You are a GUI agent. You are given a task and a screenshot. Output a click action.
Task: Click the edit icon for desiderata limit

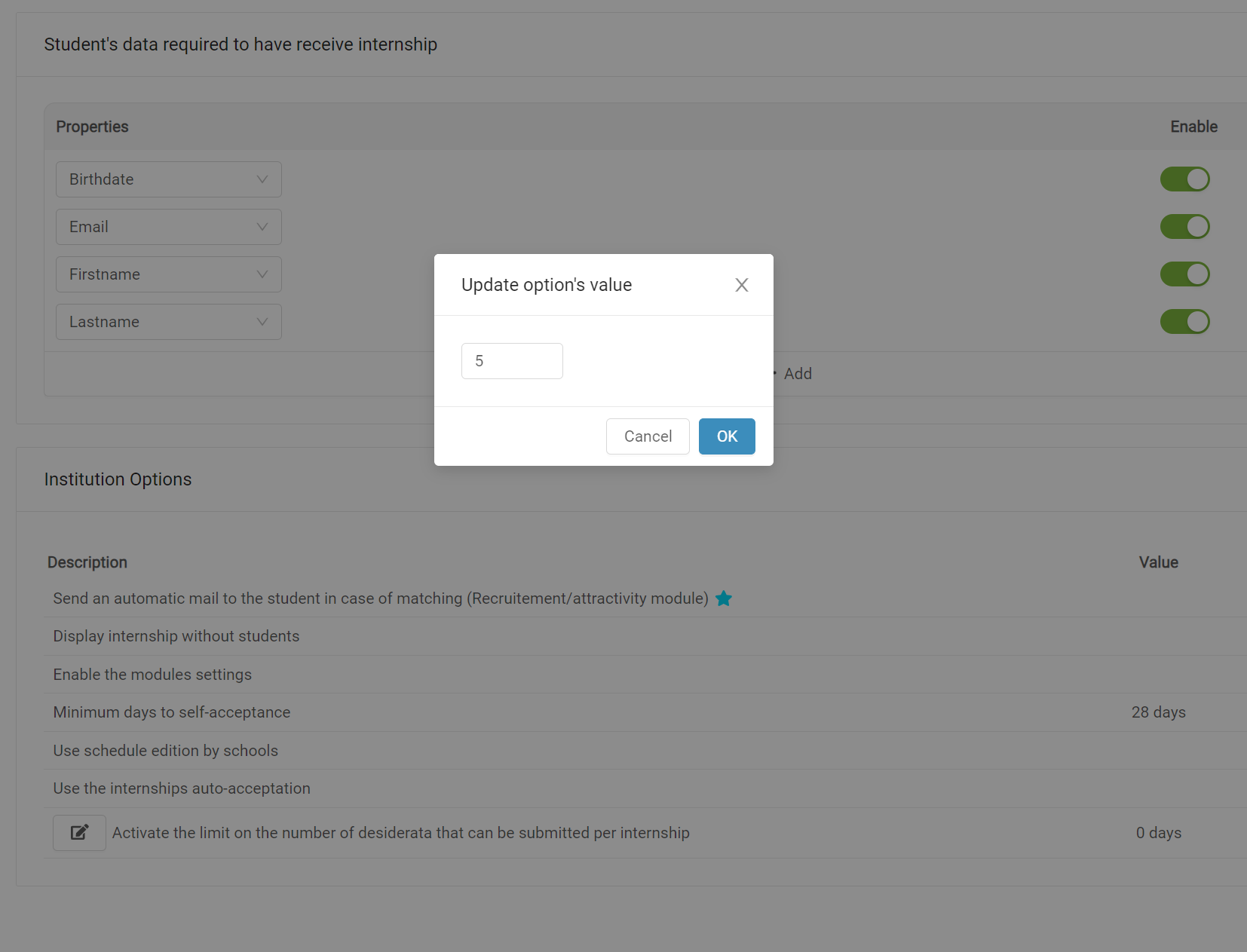coord(79,833)
